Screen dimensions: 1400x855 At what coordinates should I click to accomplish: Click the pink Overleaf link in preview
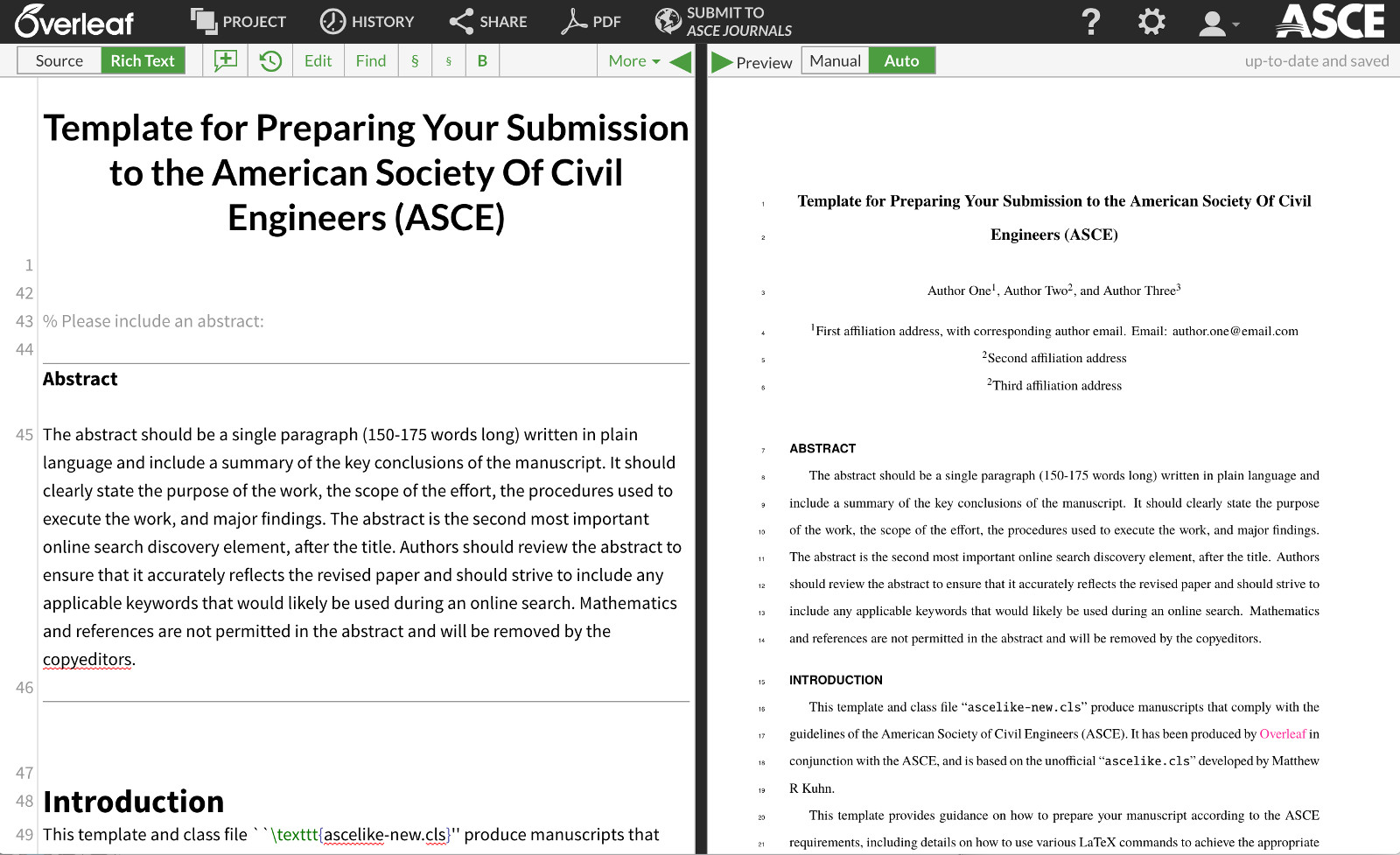pyautogui.click(x=1282, y=734)
